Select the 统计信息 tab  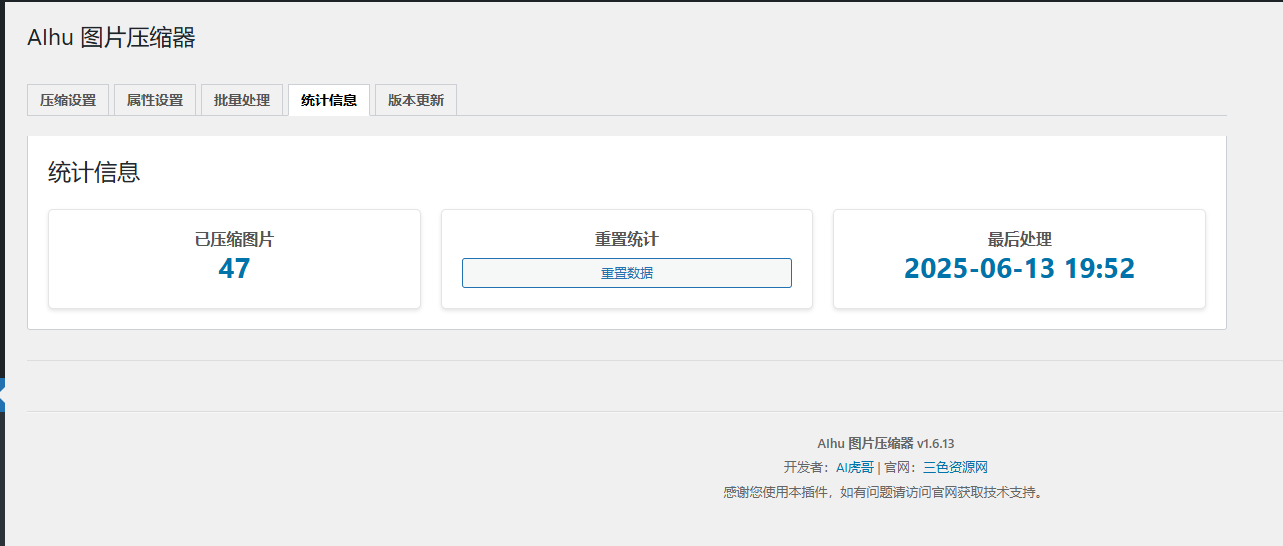pos(329,100)
